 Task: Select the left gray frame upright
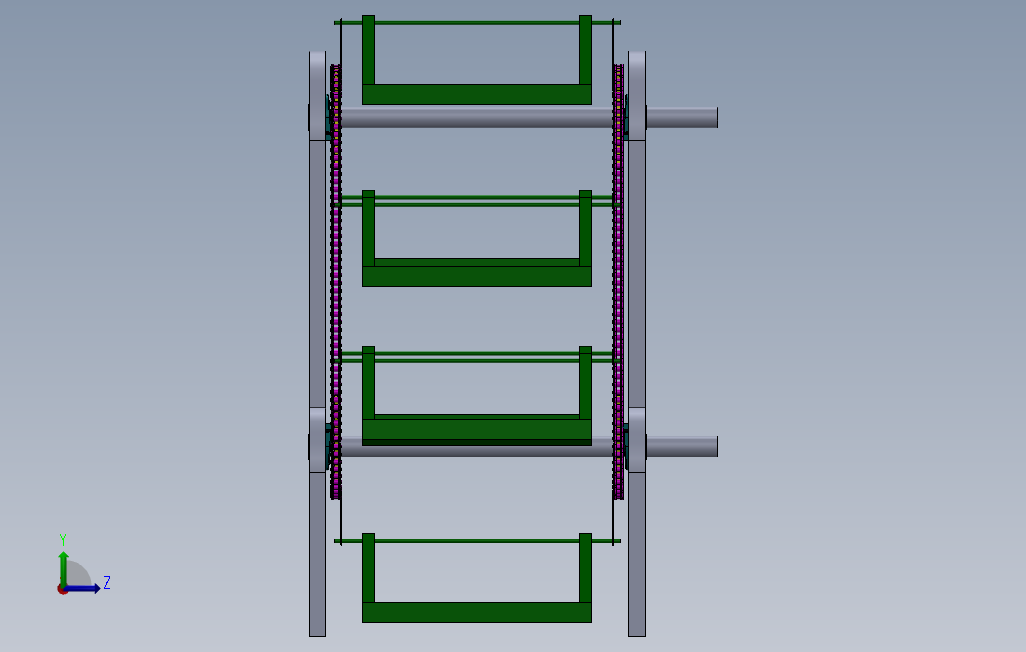pos(317,344)
